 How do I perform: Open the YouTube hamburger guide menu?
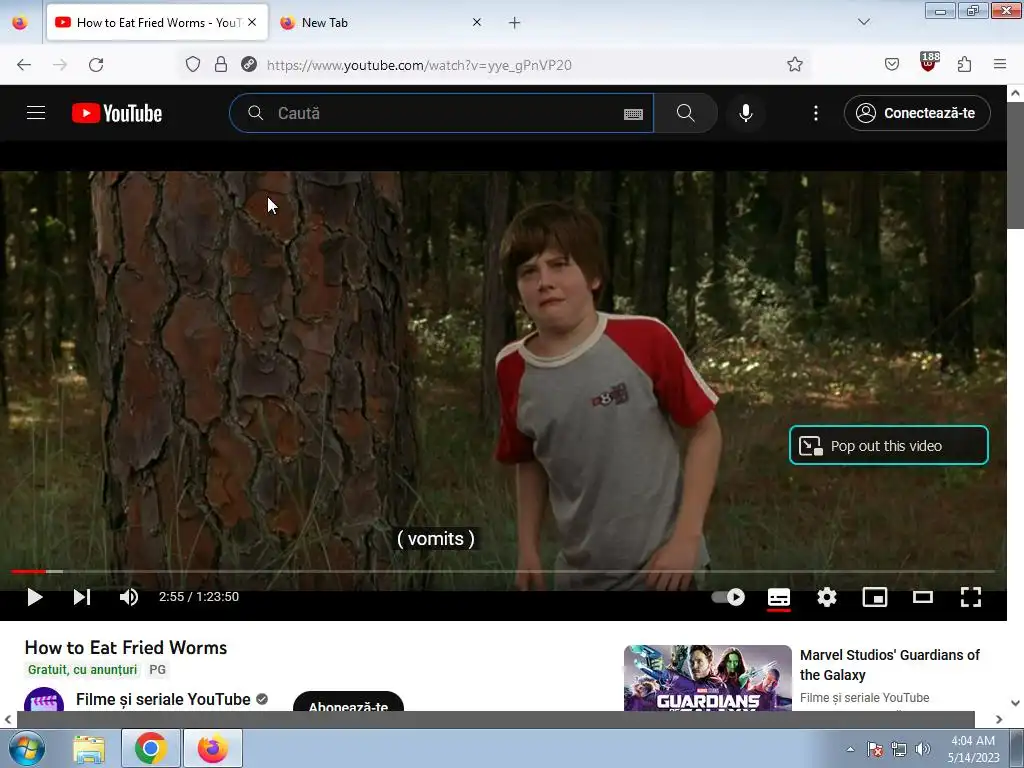coord(36,113)
